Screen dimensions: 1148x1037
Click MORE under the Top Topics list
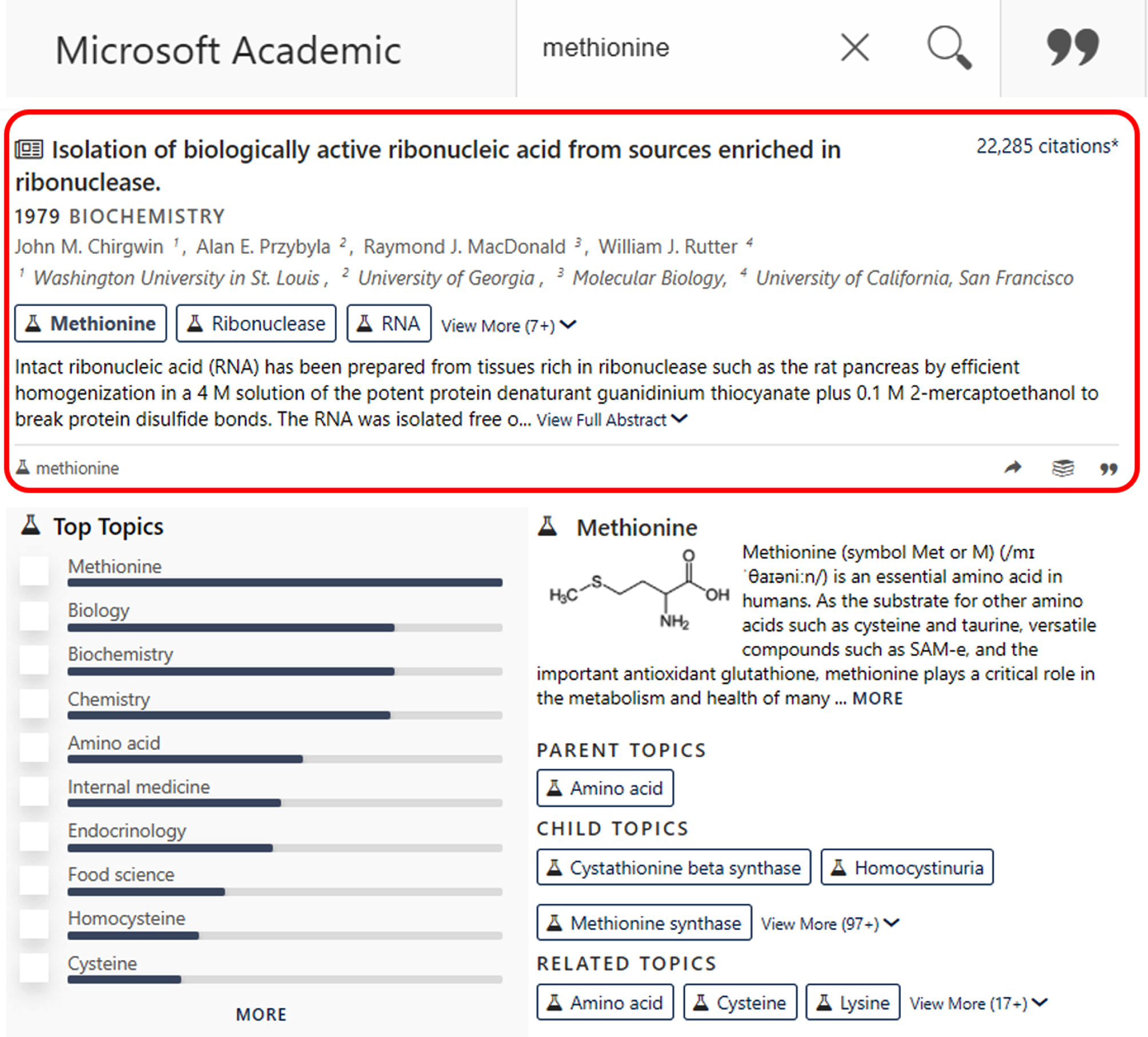click(261, 1014)
